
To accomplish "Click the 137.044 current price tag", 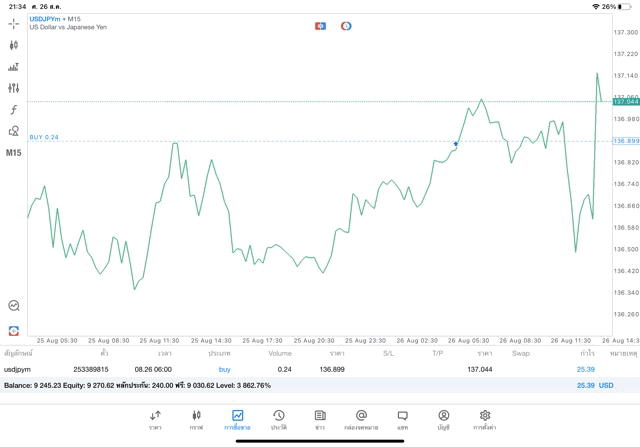I will point(626,101).
